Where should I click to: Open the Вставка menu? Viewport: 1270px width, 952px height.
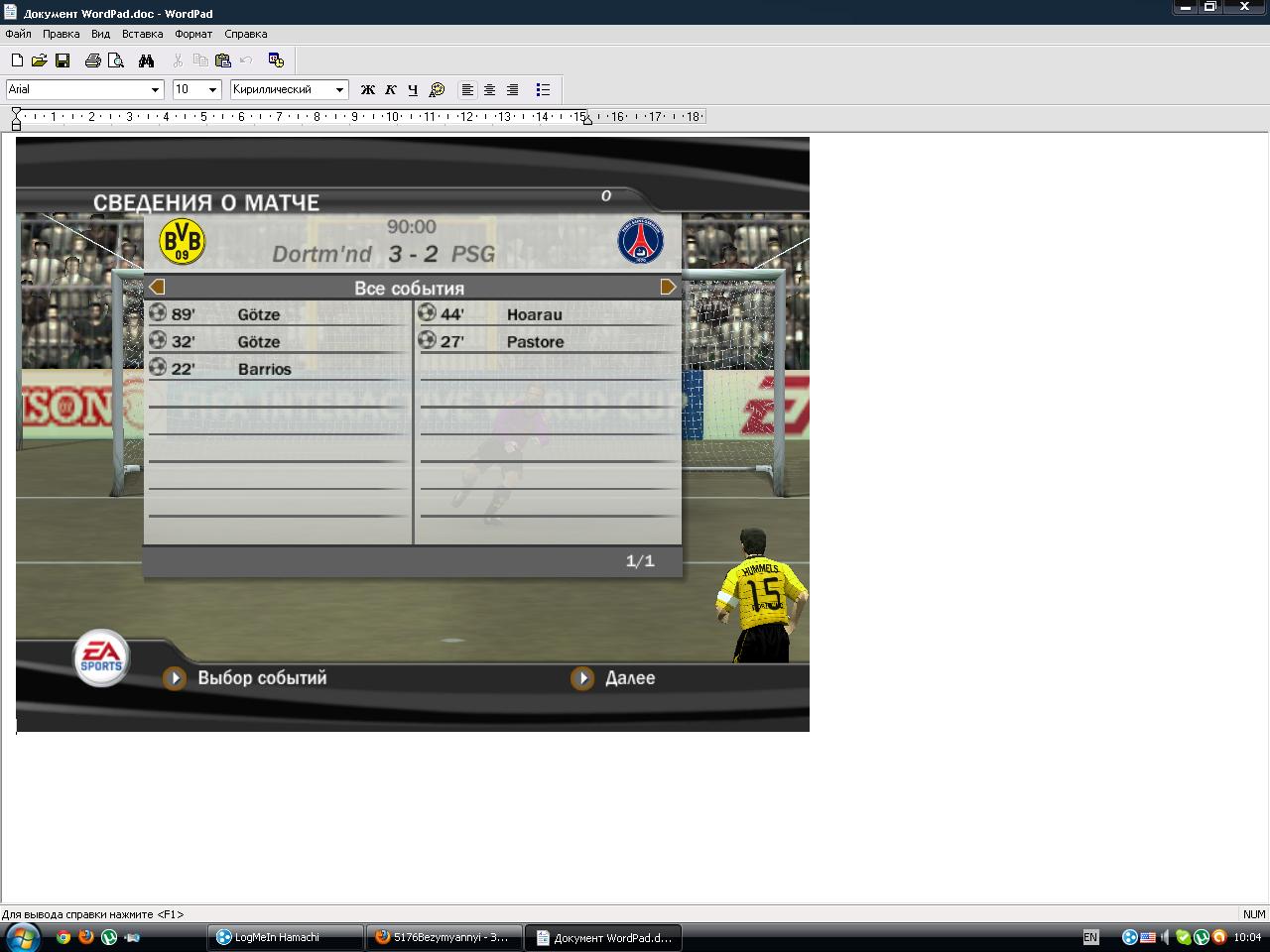[x=142, y=34]
